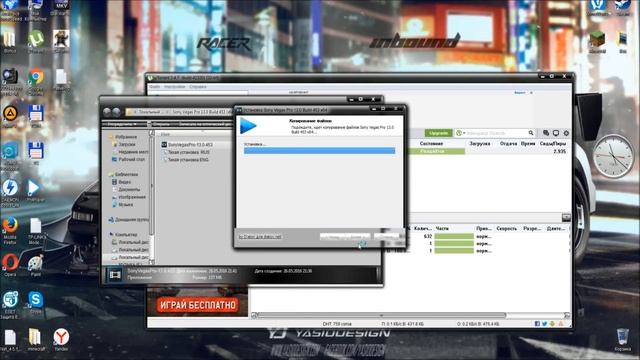Screen dimensions: 640x360
Task: Click the Части column header in uTorrent
Action: click(x=442, y=229)
